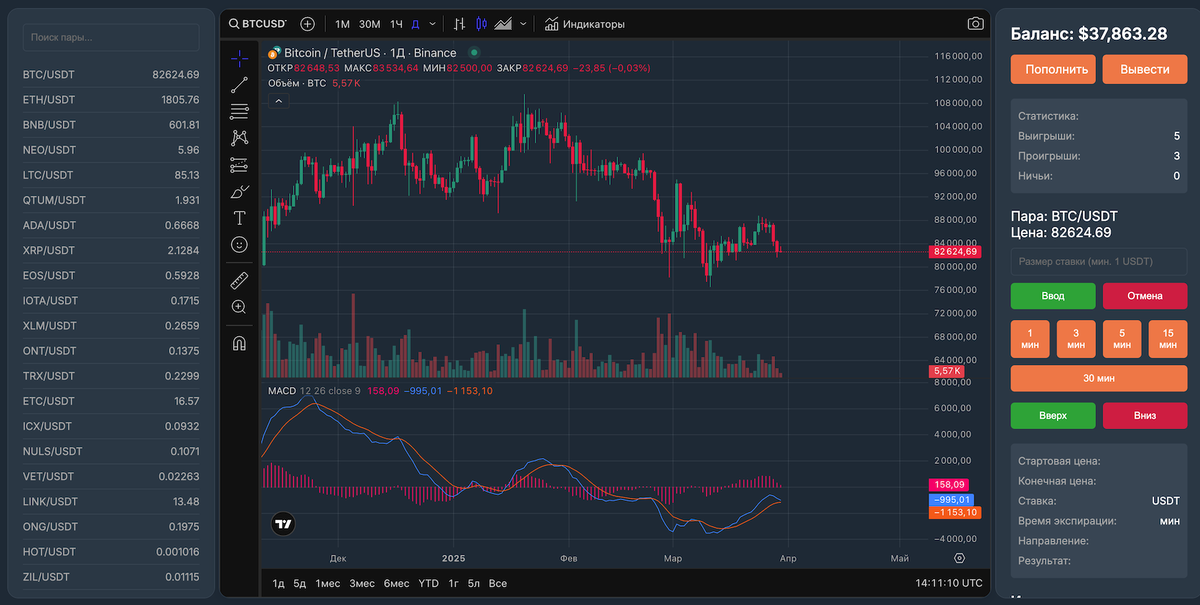Click the Вывести withdraw button

(1145, 69)
